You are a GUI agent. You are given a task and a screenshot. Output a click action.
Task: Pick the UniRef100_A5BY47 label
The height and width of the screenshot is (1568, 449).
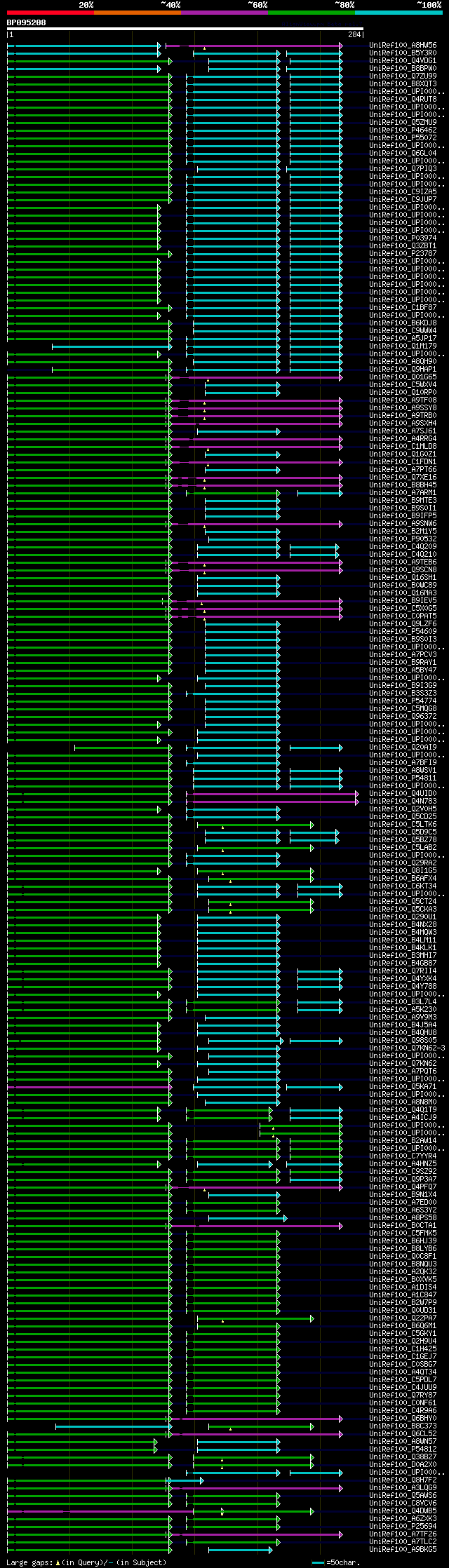point(403,670)
